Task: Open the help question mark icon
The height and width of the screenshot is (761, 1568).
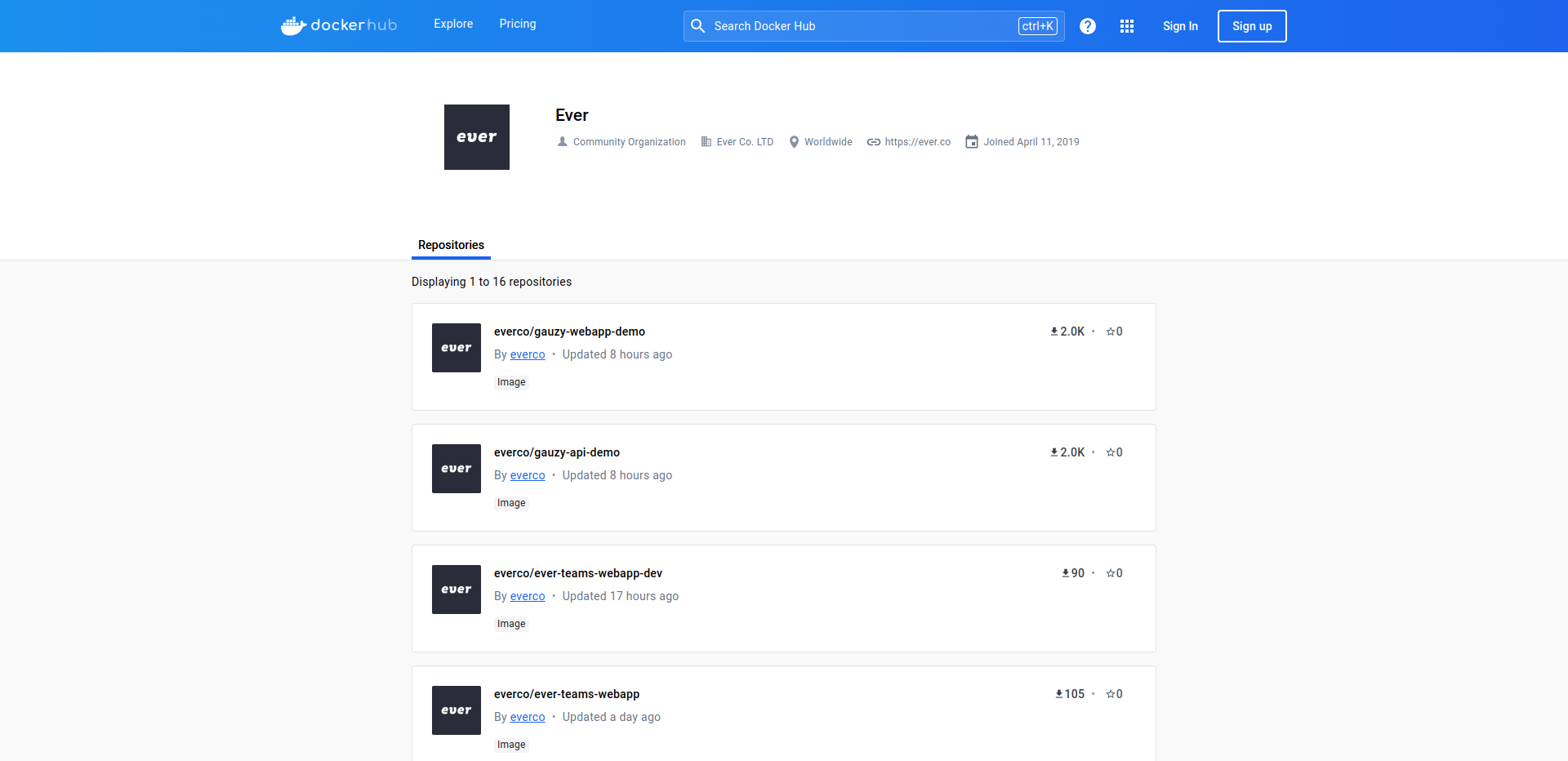Action: pos(1088,25)
